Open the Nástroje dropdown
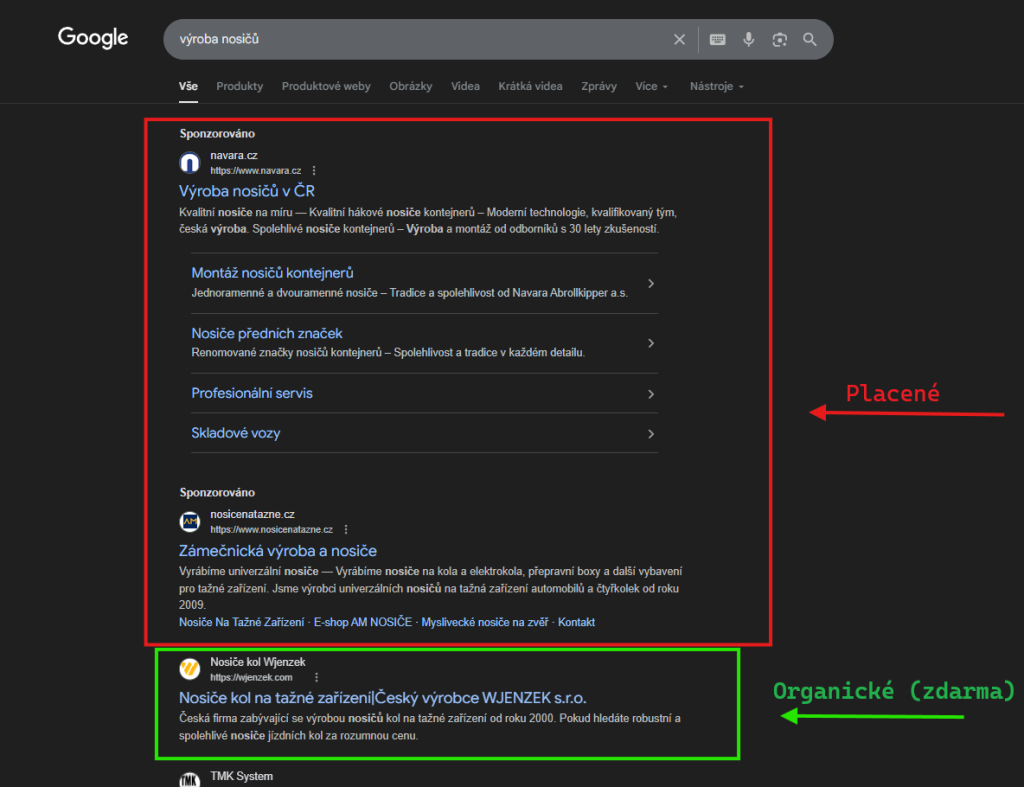 (x=716, y=86)
